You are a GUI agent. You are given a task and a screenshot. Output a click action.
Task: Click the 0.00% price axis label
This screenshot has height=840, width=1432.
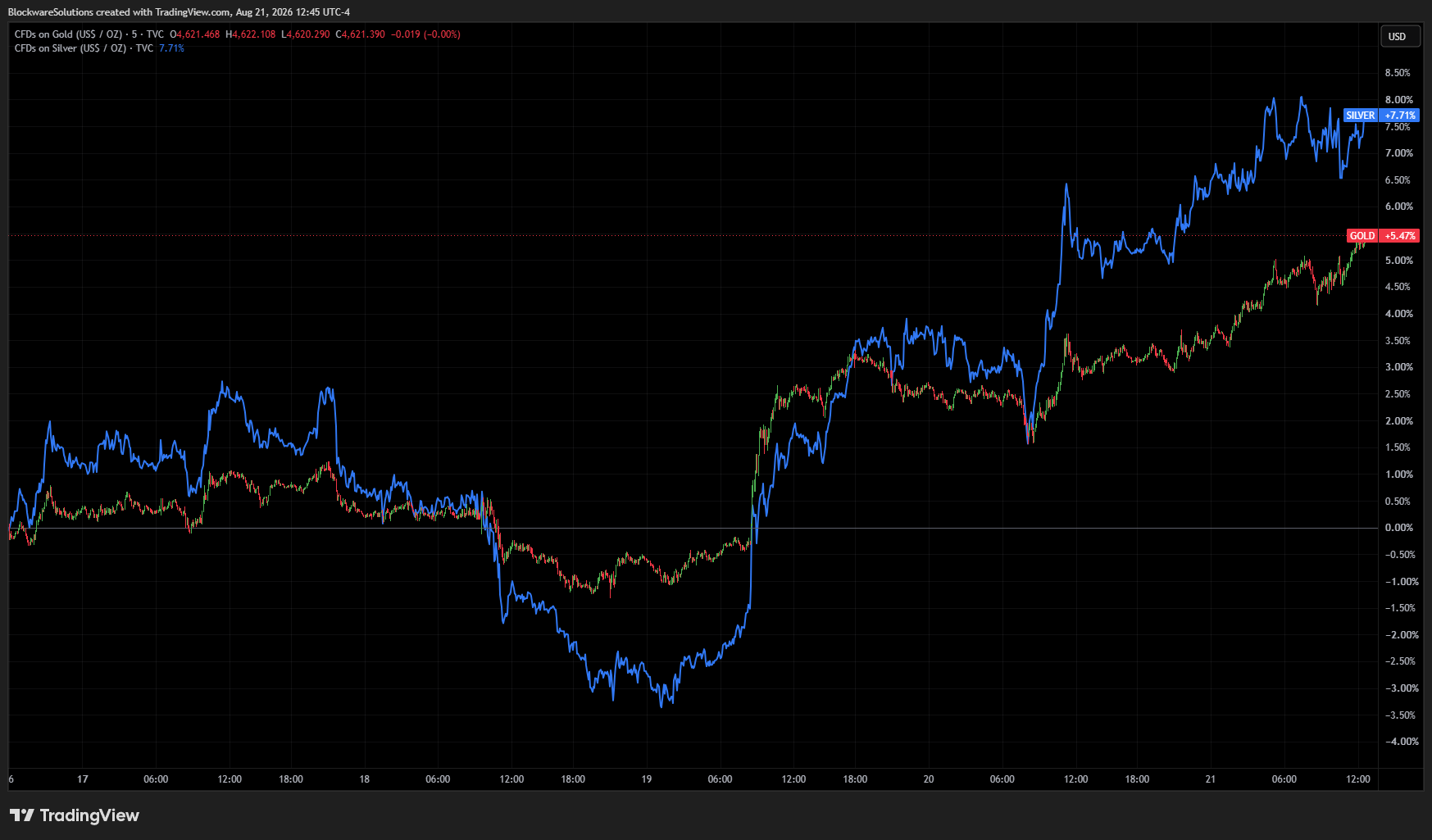(x=1399, y=528)
